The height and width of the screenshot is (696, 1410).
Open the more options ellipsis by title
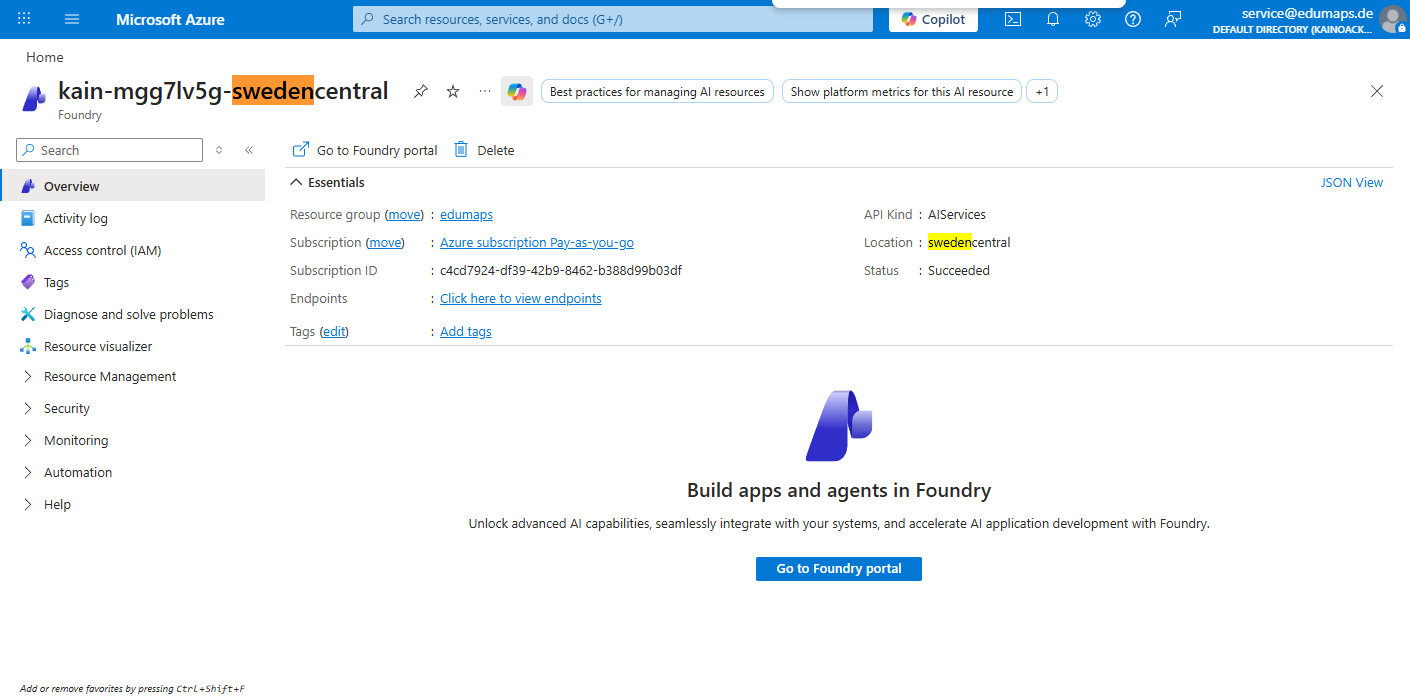pyautogui.click(x=485, y=91)
